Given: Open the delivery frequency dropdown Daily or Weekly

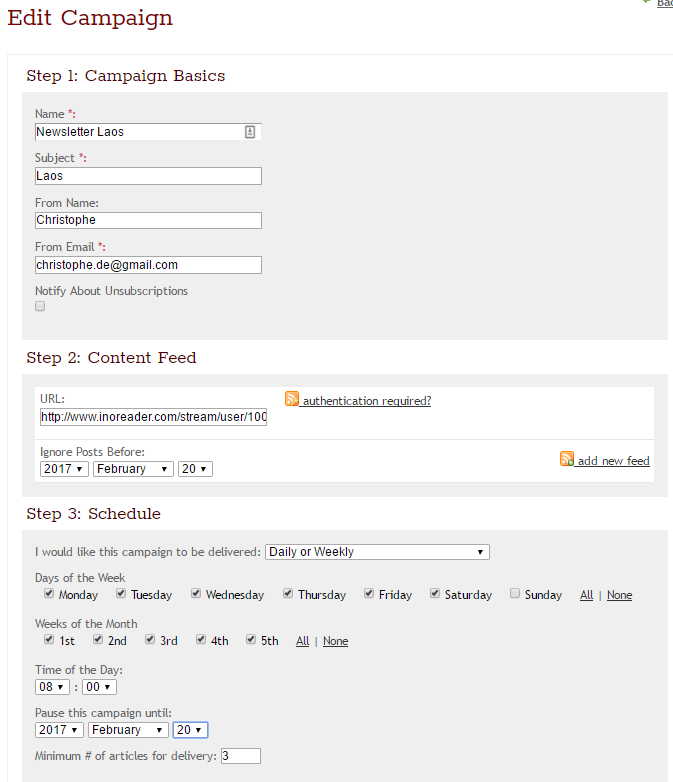Looking at the screenshot, I should pos(377,552).
